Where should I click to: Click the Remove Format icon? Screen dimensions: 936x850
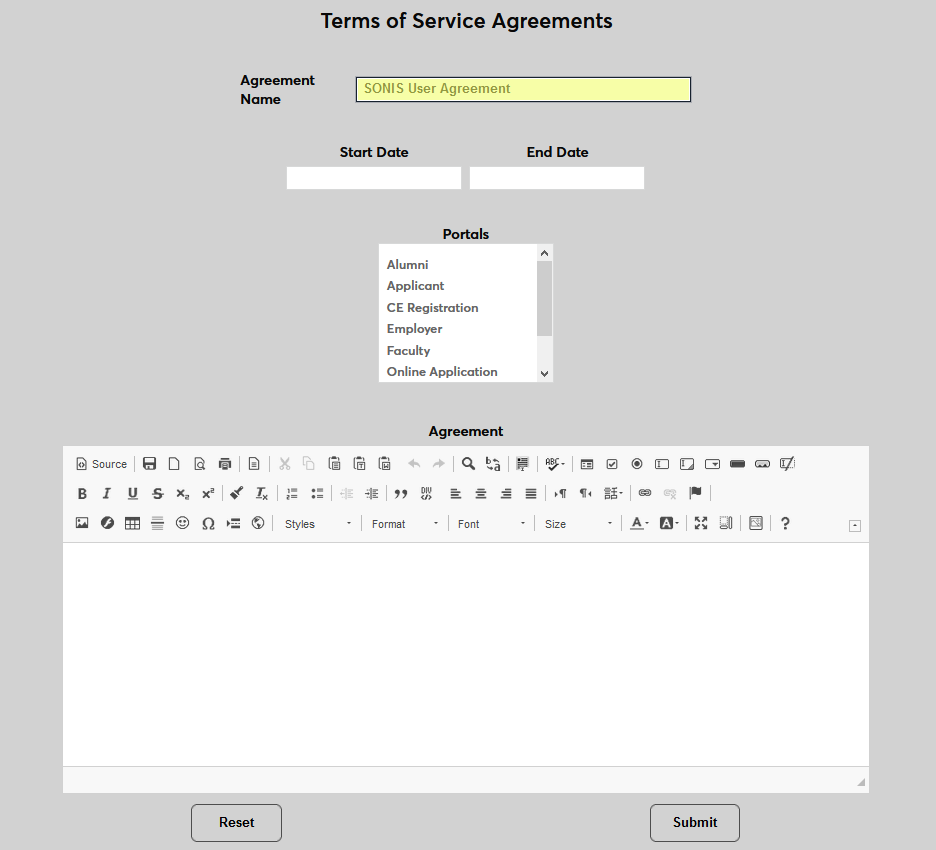(261, 494)
